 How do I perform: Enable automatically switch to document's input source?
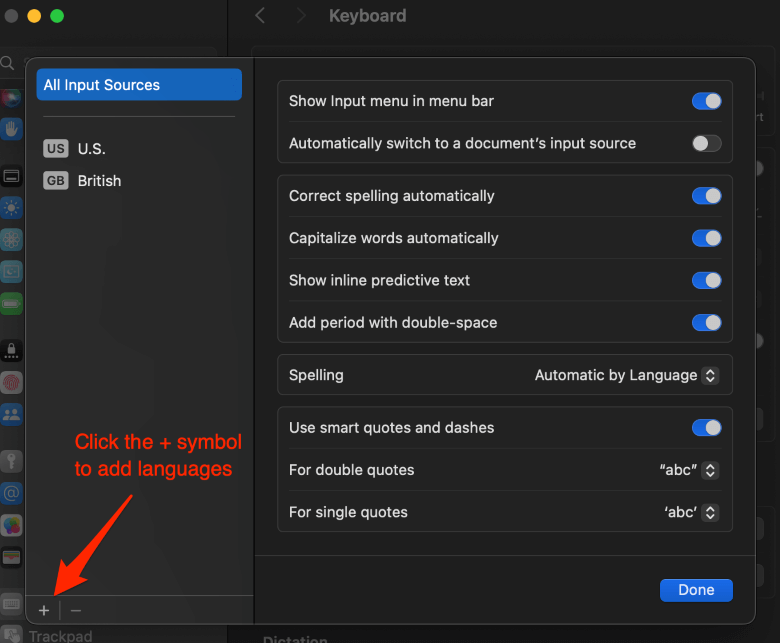coord(706,143)
